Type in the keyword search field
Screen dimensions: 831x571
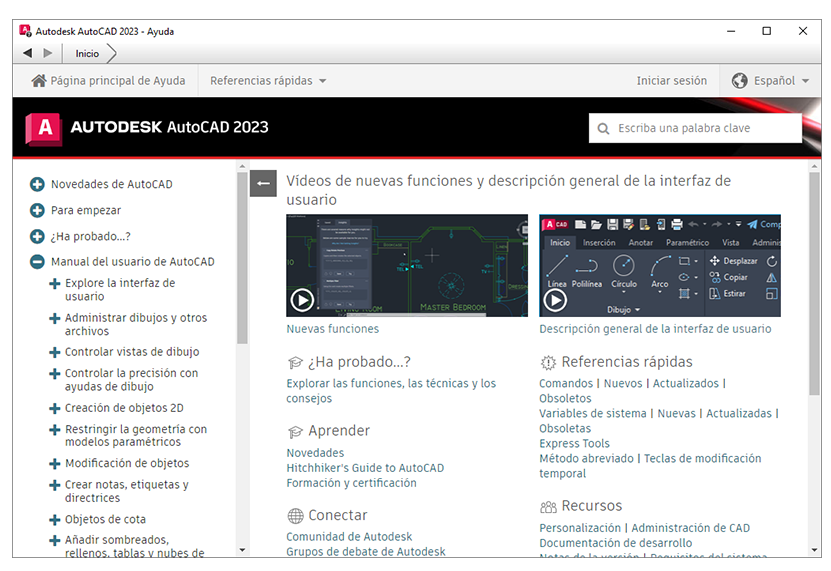pos(695,128)
